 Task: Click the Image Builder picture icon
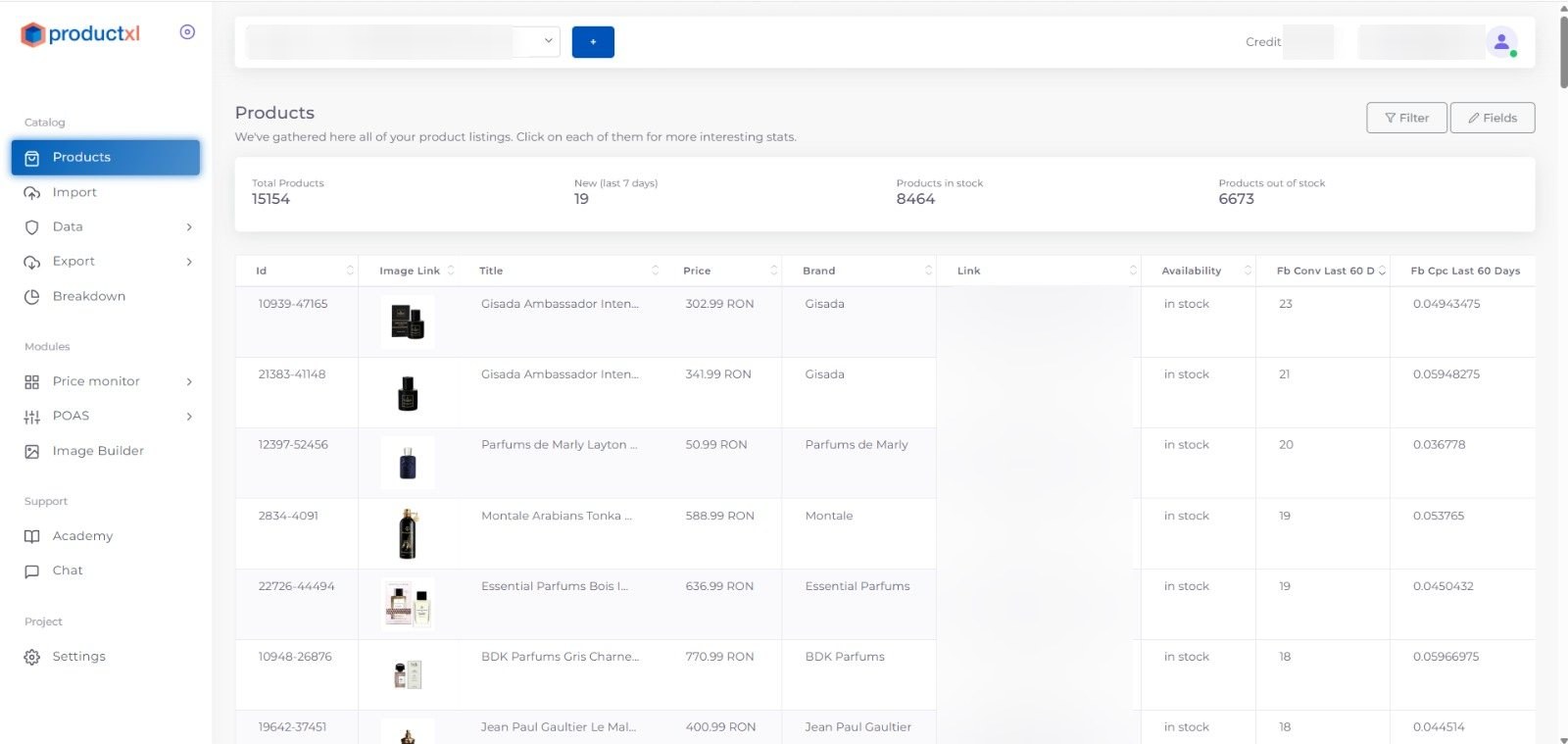(x=32, y=452)
